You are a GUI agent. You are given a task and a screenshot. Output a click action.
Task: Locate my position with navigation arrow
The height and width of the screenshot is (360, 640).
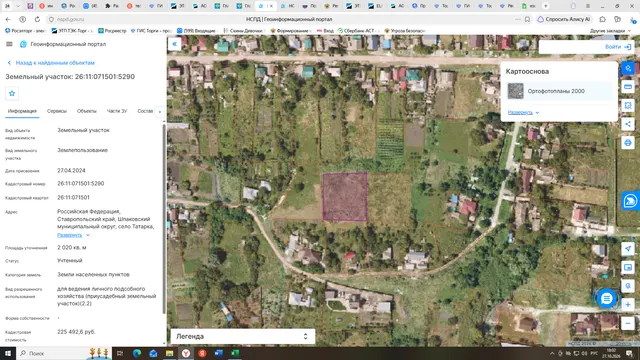point(628,249)
